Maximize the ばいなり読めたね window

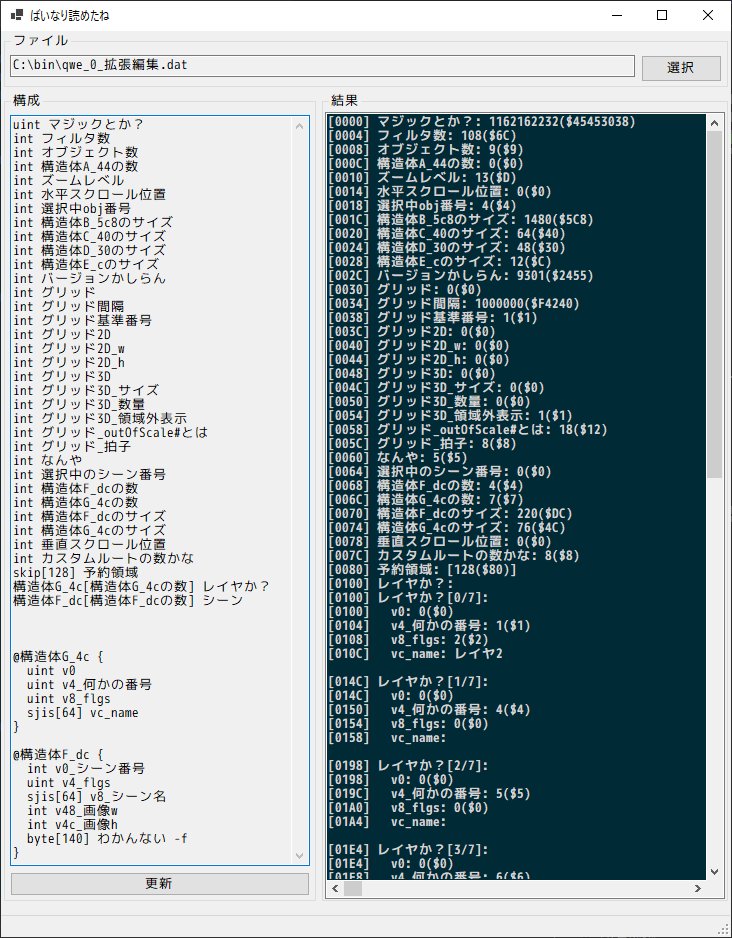[x=662, y=16]
